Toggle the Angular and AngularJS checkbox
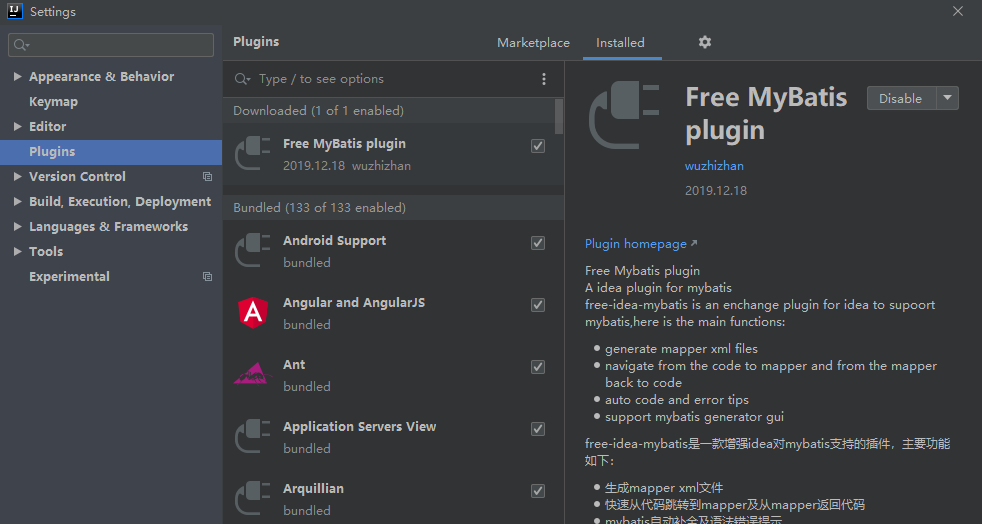This screenshot has width=982, height=524. (537, 305)
